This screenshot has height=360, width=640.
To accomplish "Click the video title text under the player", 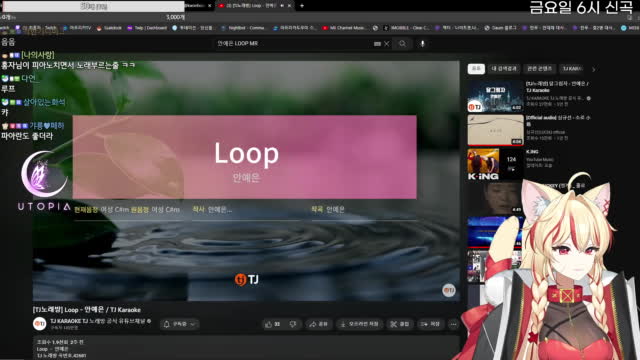I will pyautogui.click(x=87, y=310).
